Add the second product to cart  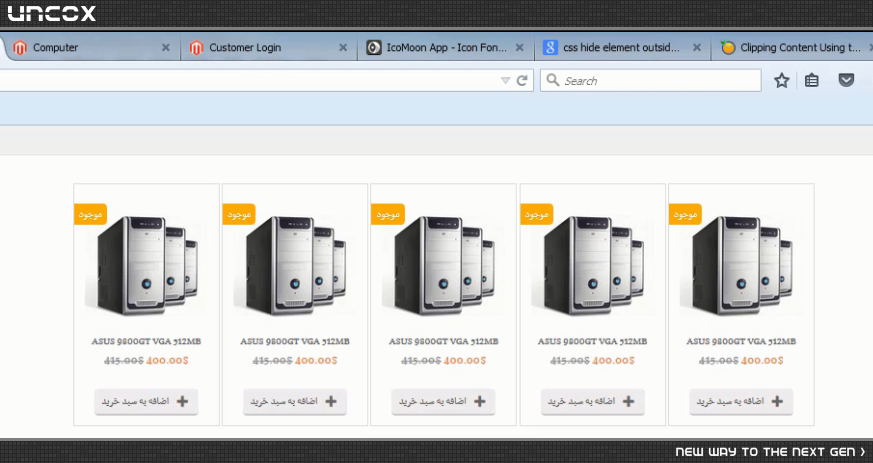[295, 401]
